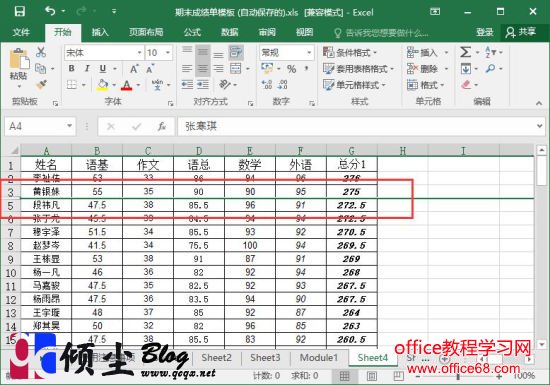Toggle Bold formatting

(x=72, y=68)
